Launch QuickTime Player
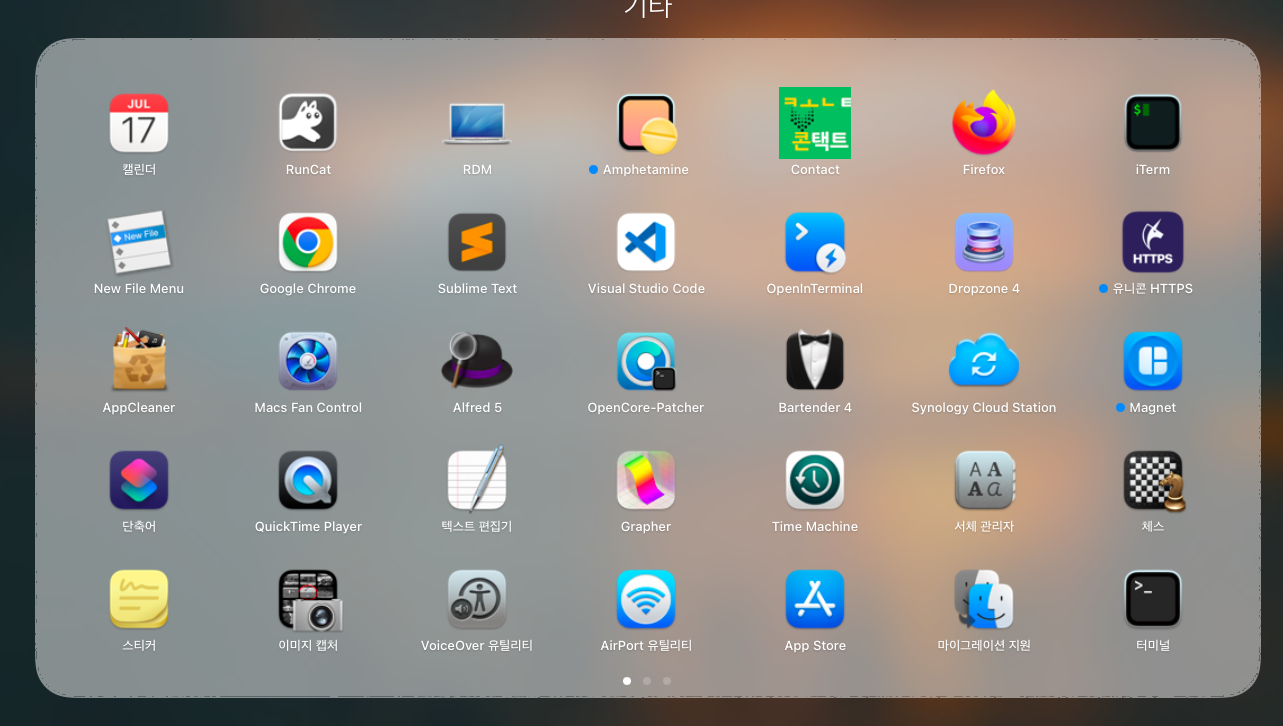Screen dimensions: 1283x726 point(308,480)
